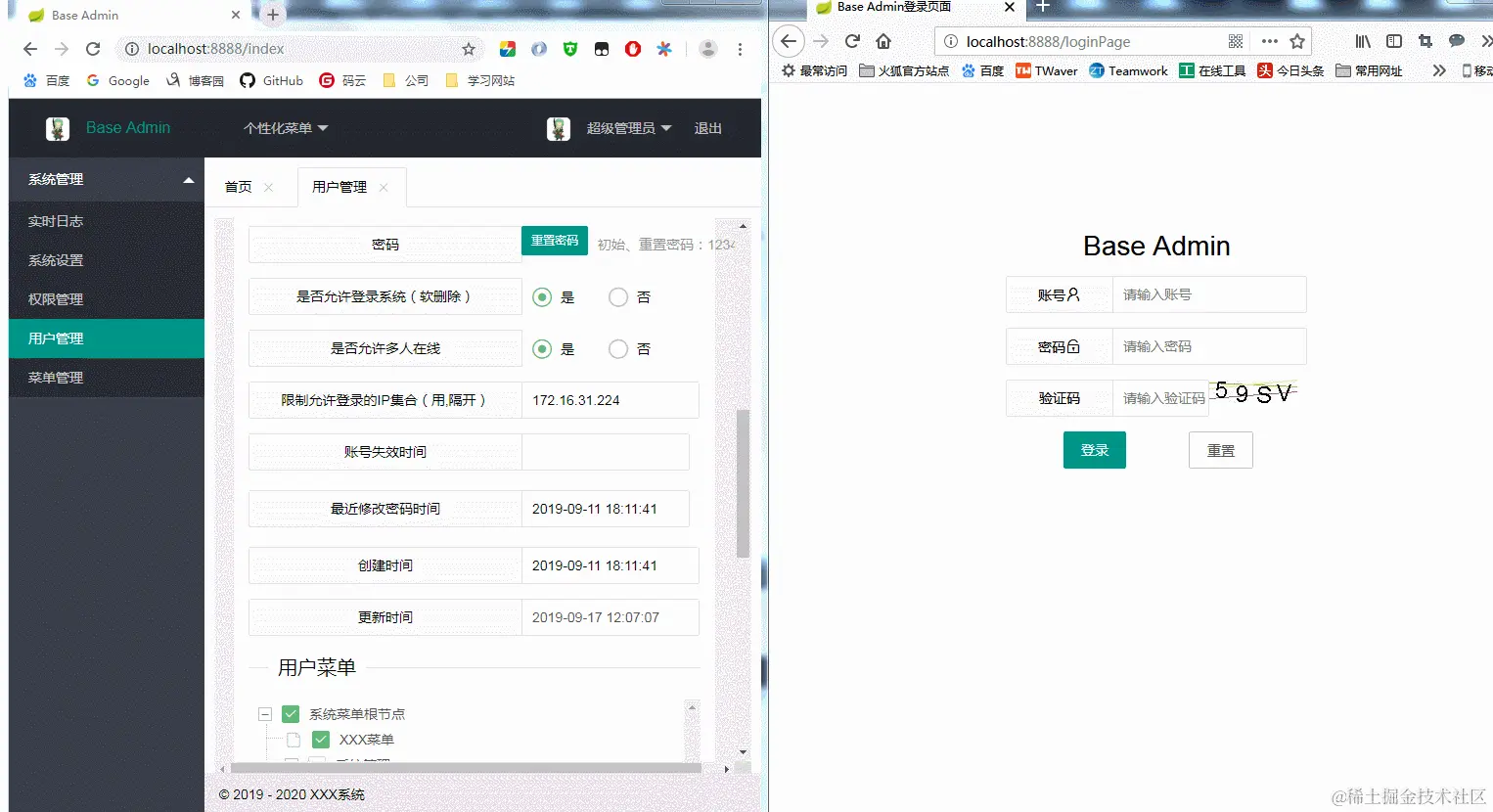This screenshot has width=1493, height=812.
Task: Open the 超级管理员 dropdown
Action: [x=629, y=128]
